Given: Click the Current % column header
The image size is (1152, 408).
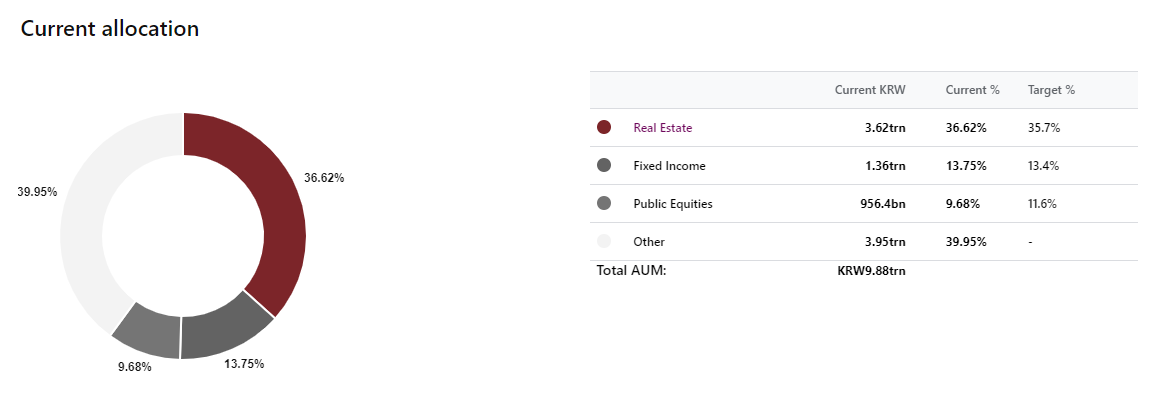Looking at the screenshot, I should point(973,90).
